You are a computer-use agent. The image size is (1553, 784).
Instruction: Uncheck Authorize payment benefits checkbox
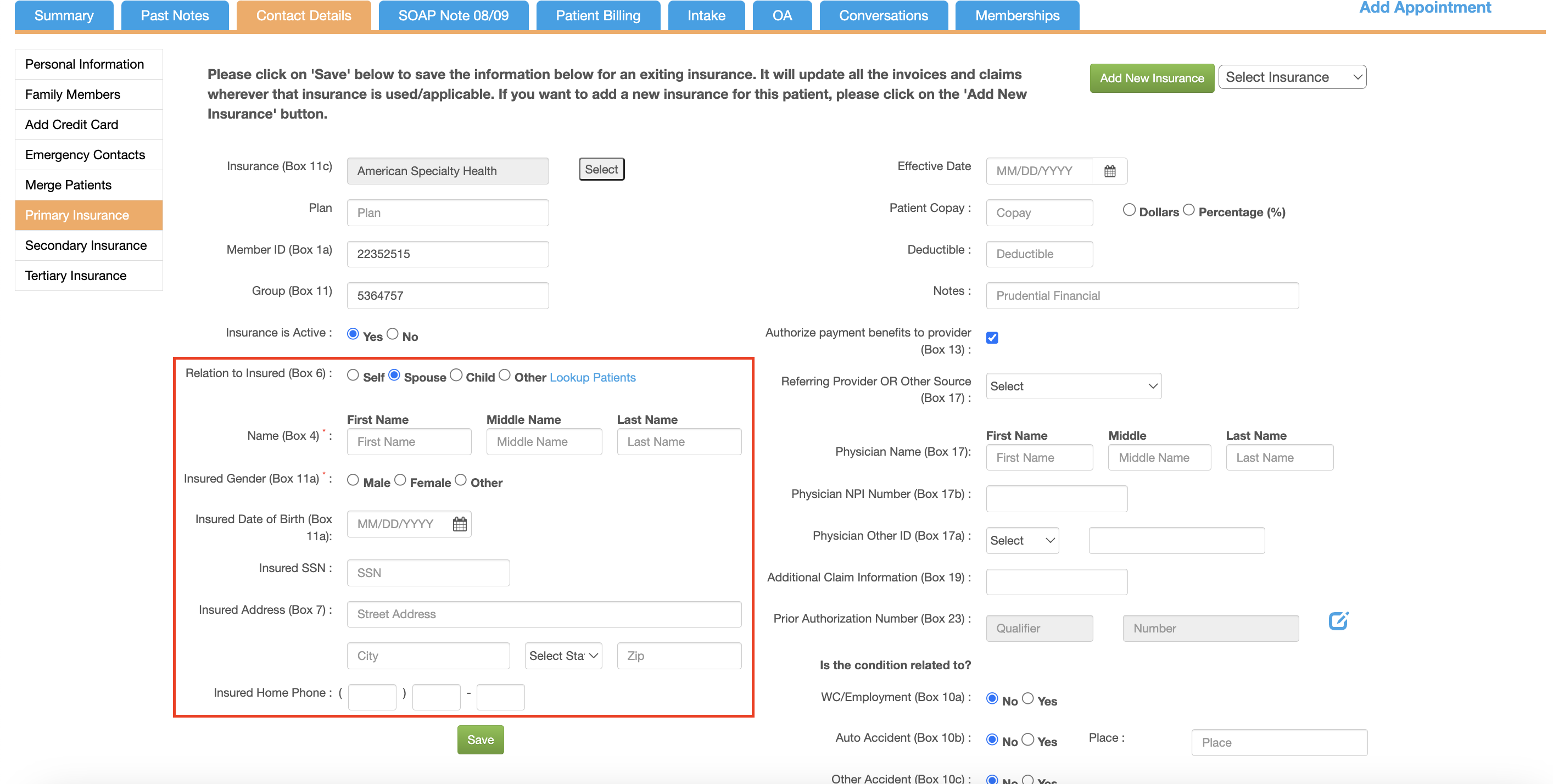992,338
